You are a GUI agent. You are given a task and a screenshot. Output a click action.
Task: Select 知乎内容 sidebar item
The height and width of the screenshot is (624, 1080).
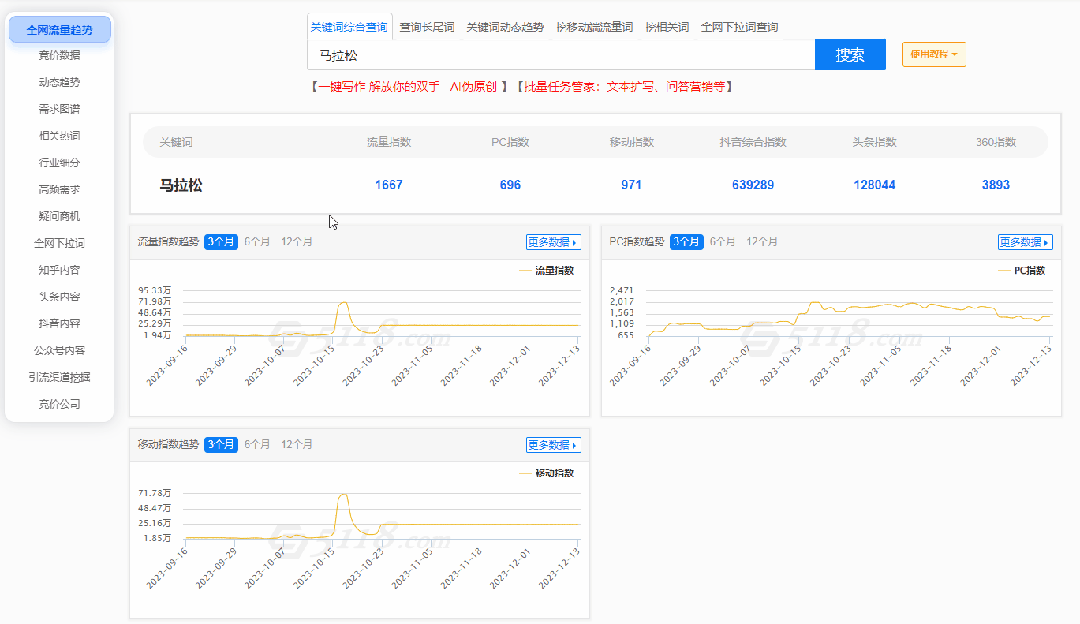pyautogui.click(x=59, y=270)
